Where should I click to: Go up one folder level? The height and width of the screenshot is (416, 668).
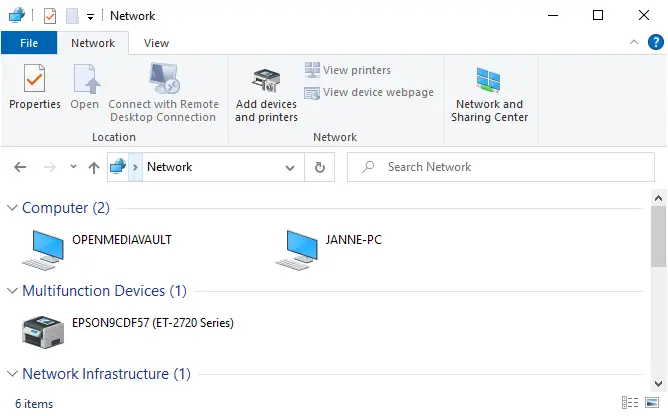click(x=94, y=167)
